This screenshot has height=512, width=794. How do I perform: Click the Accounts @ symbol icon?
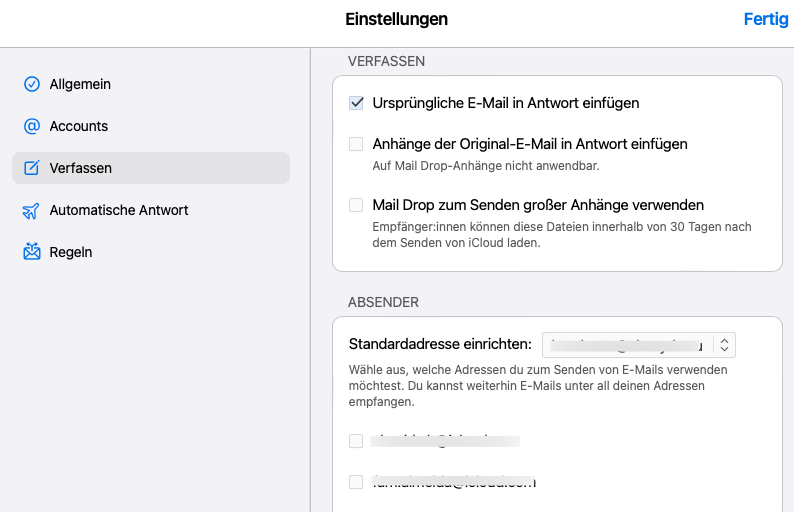(31, 127)
